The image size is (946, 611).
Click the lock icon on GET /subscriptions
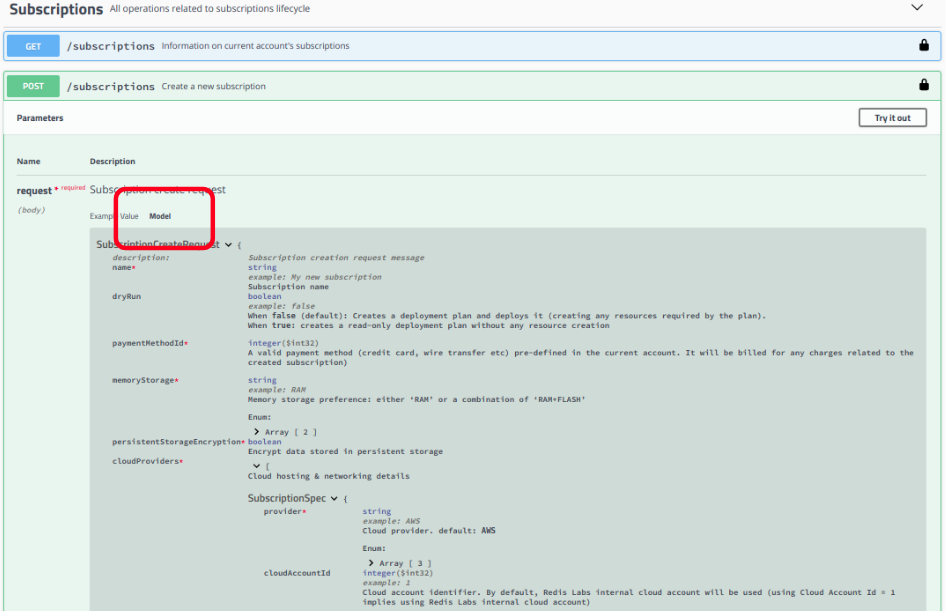coord(923,45)
